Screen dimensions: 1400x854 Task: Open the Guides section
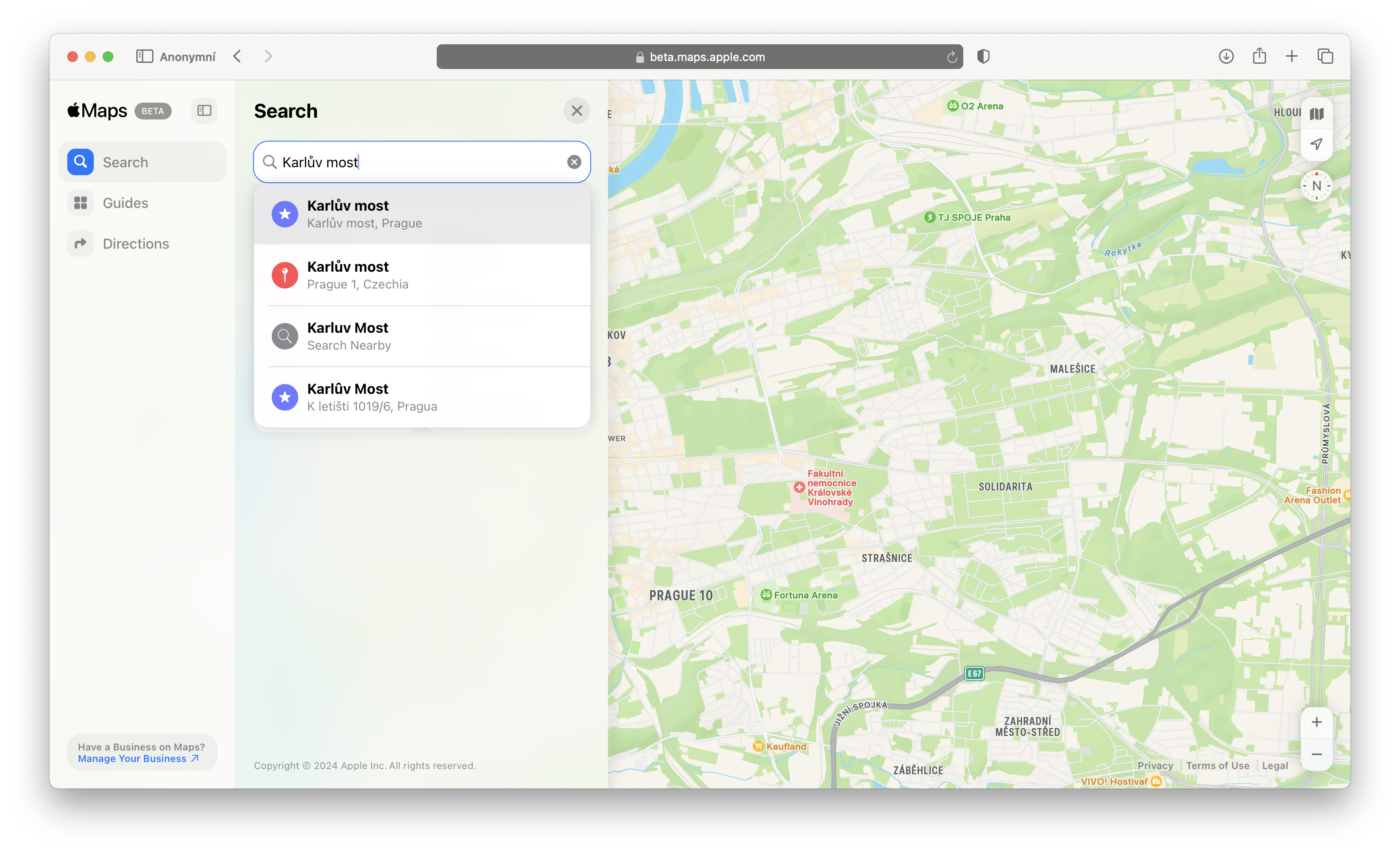coord(125,203)
